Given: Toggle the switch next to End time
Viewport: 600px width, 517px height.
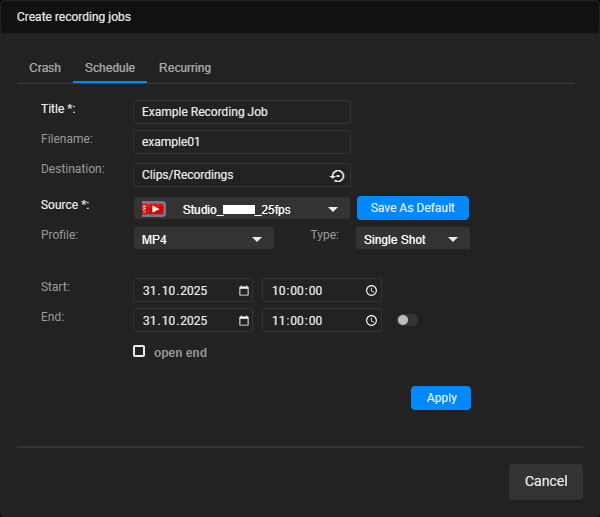Looking at the screenshot, I should 407,320.
